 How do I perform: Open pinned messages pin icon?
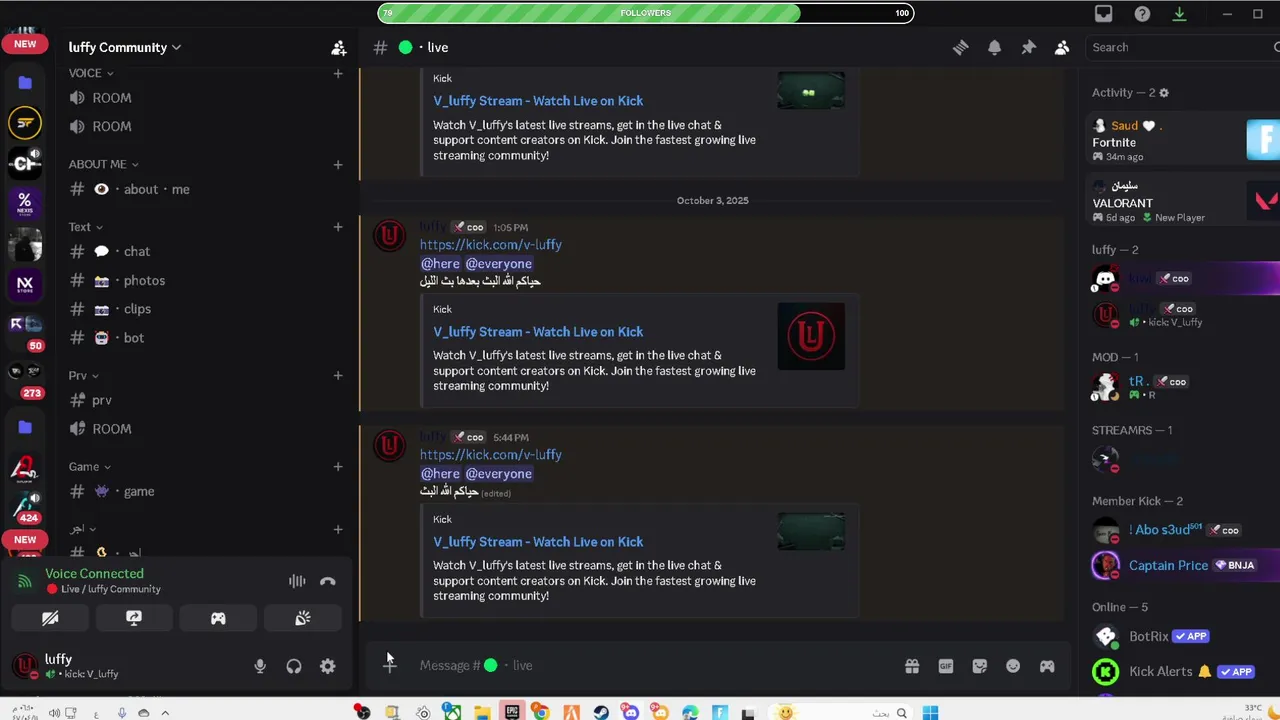tap(1028, 47)
